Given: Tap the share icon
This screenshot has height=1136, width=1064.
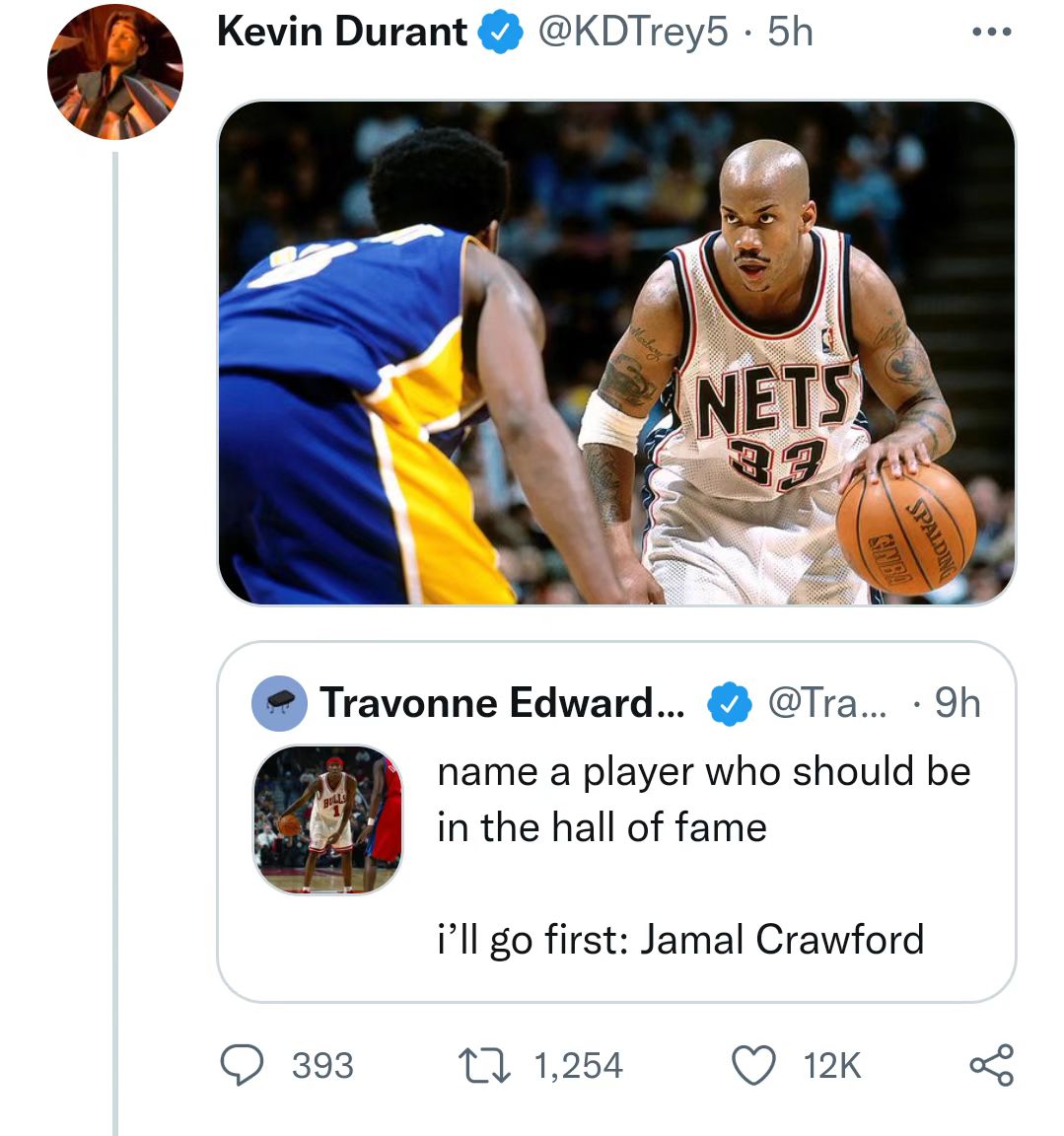Looking at the screenshot, I should tap(992, 1065).
